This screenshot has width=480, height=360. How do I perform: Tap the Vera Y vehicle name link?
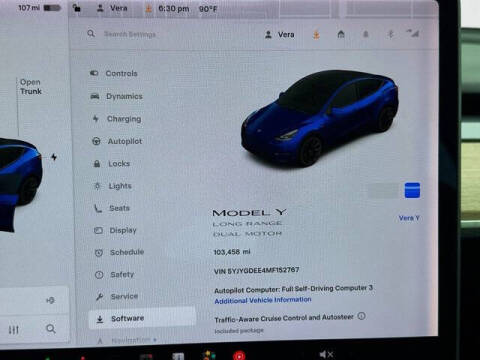tap(409, 218)
